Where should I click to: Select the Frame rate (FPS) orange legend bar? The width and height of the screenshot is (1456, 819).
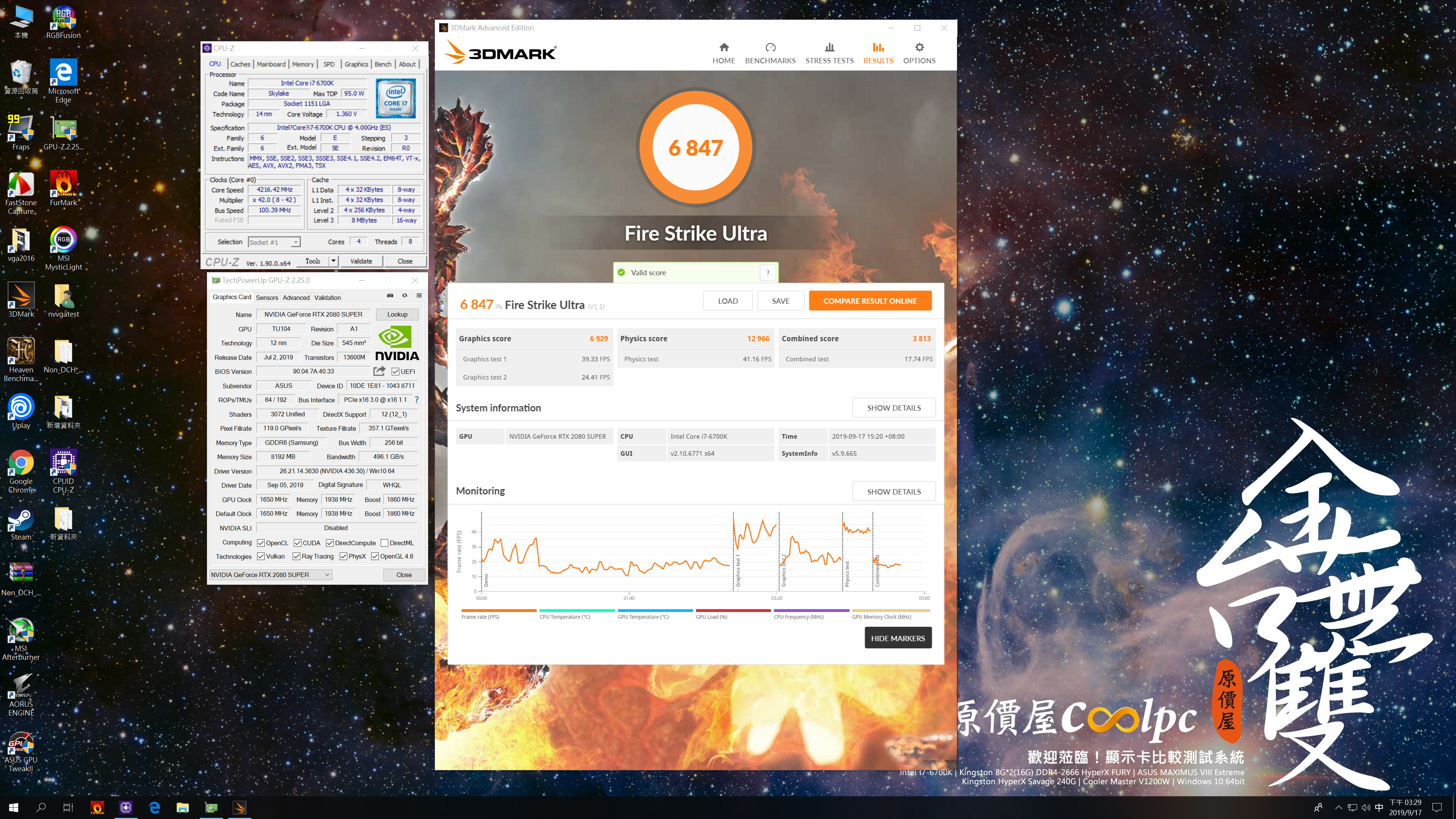tap(499, 610)
